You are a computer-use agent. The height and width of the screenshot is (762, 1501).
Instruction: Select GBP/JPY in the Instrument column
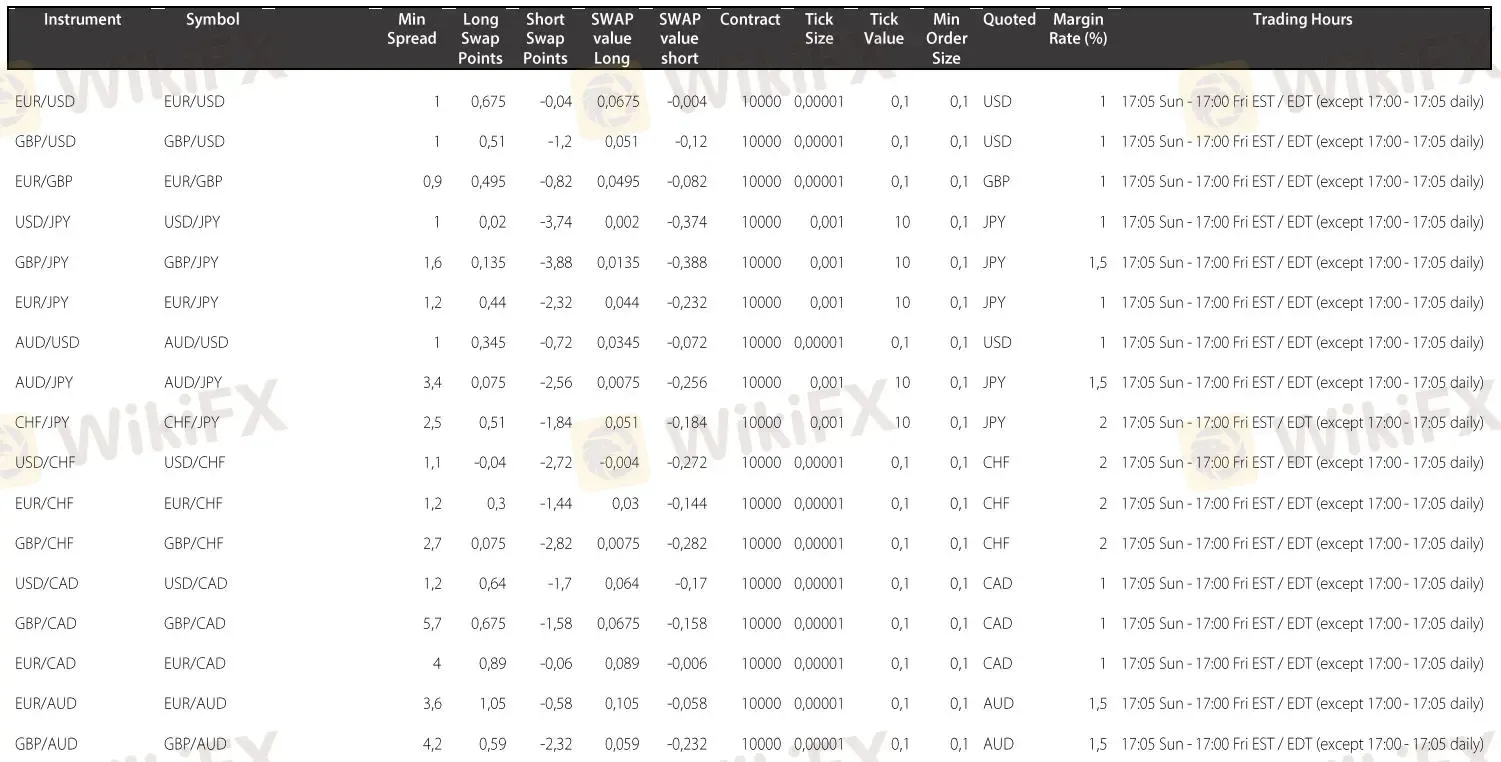(x=43, y=262)
